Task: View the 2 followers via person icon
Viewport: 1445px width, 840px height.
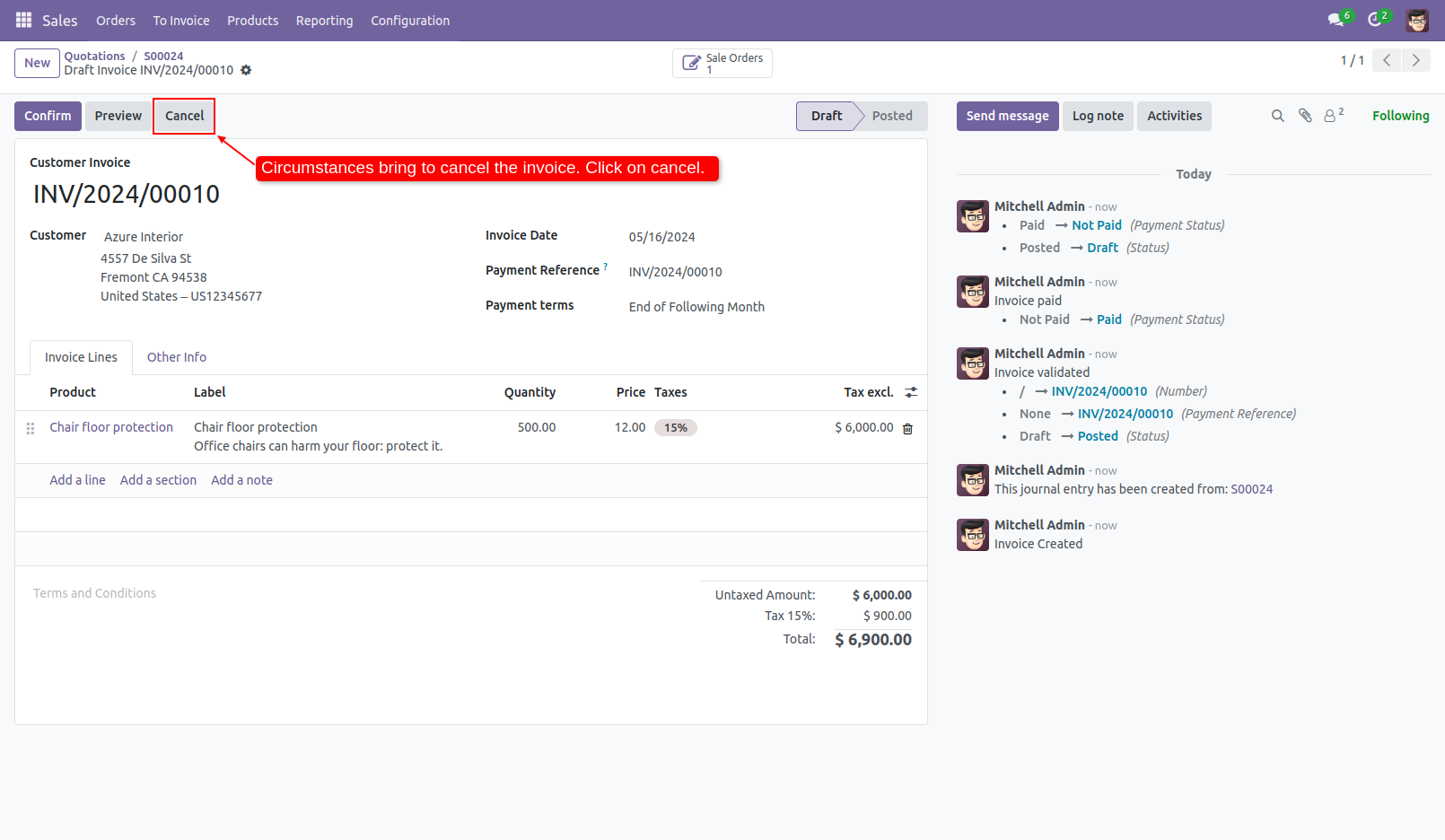Action: [1329, 116]
